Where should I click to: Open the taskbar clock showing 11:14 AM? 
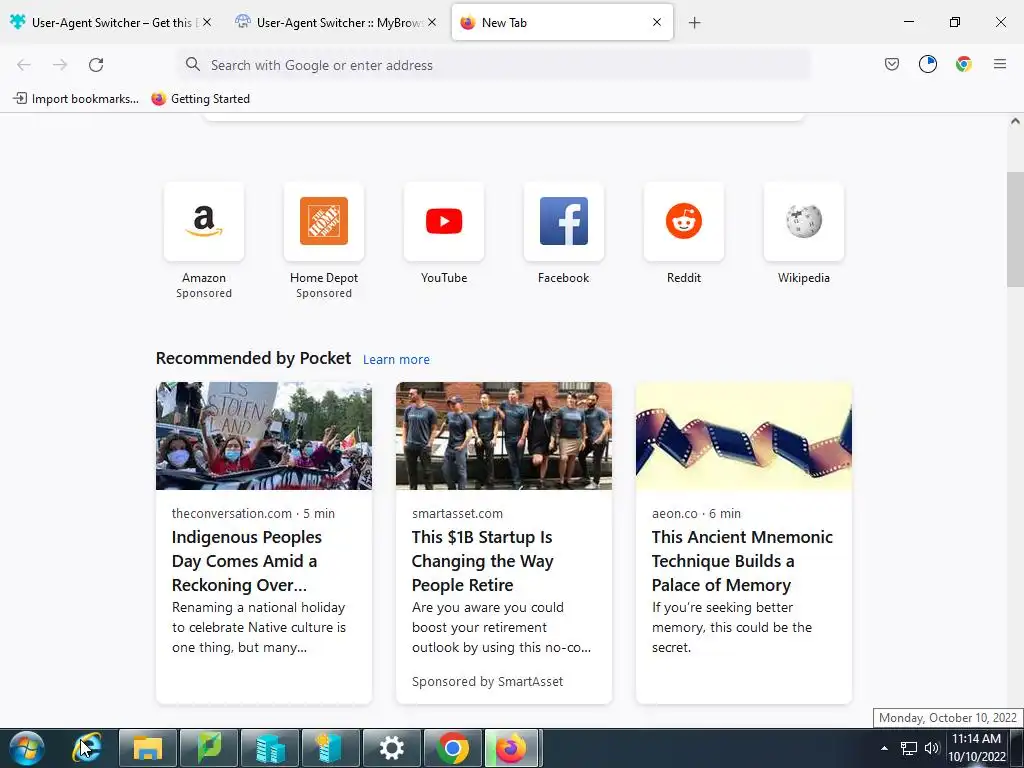point(977,748)
